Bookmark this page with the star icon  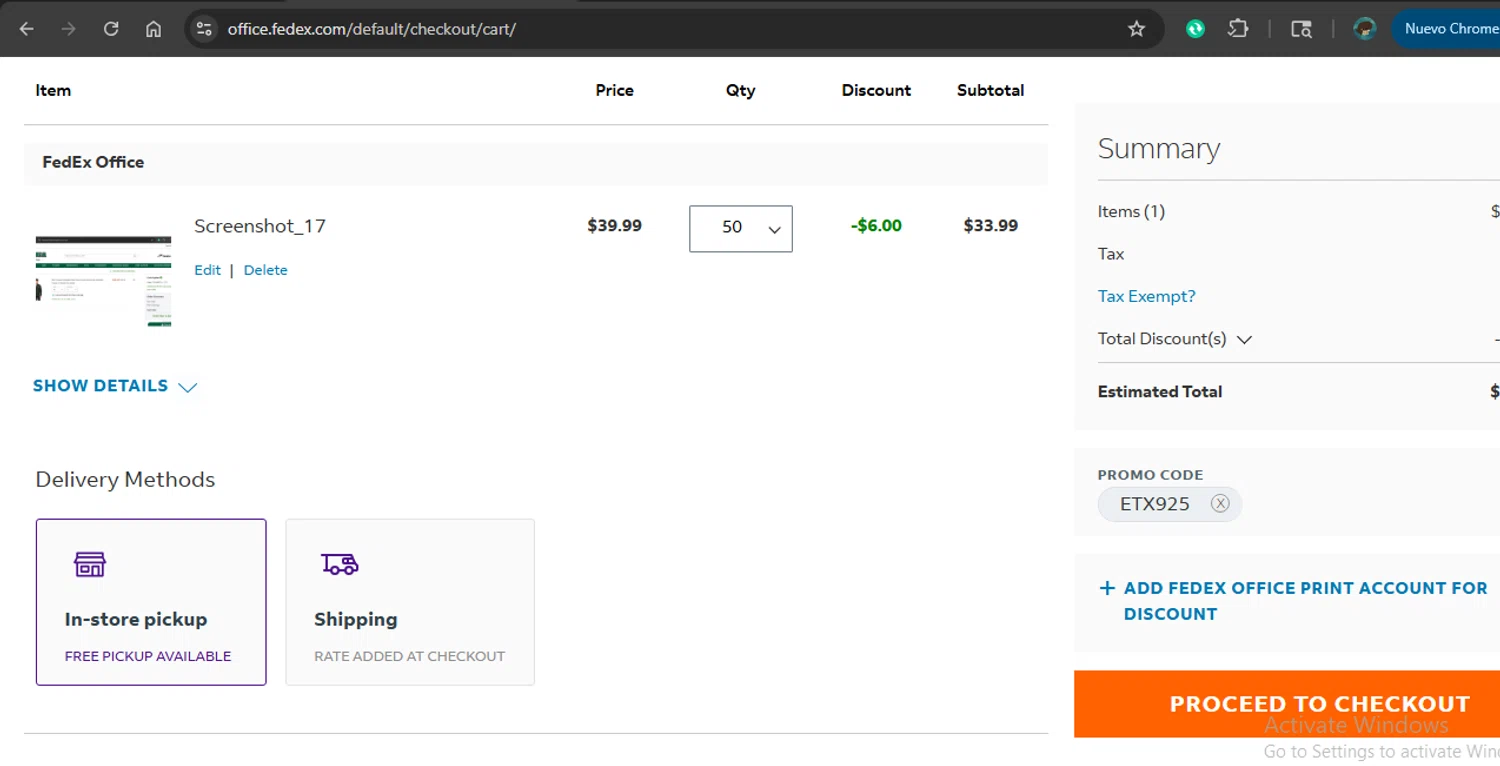1136,29
